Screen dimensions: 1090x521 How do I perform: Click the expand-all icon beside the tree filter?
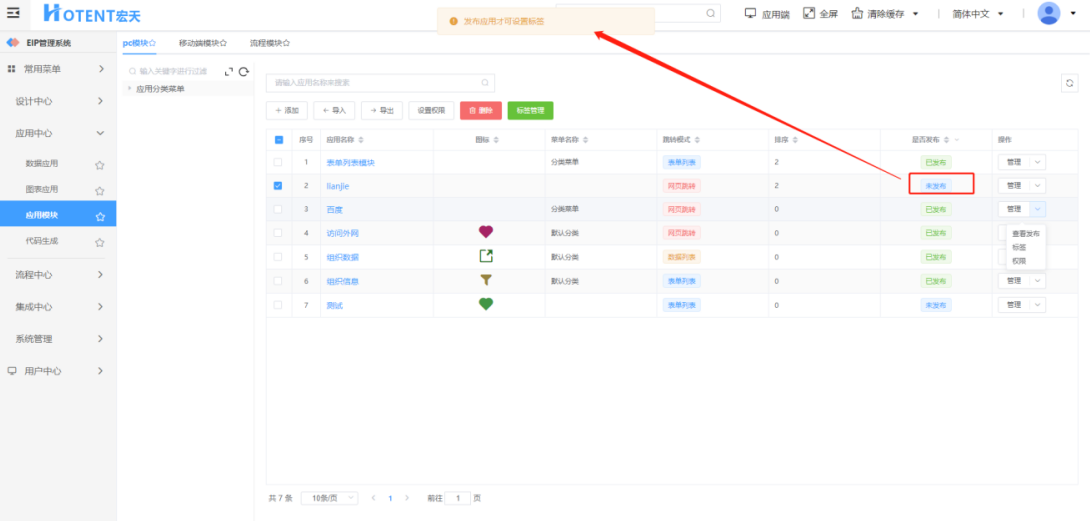coord(229,72)
